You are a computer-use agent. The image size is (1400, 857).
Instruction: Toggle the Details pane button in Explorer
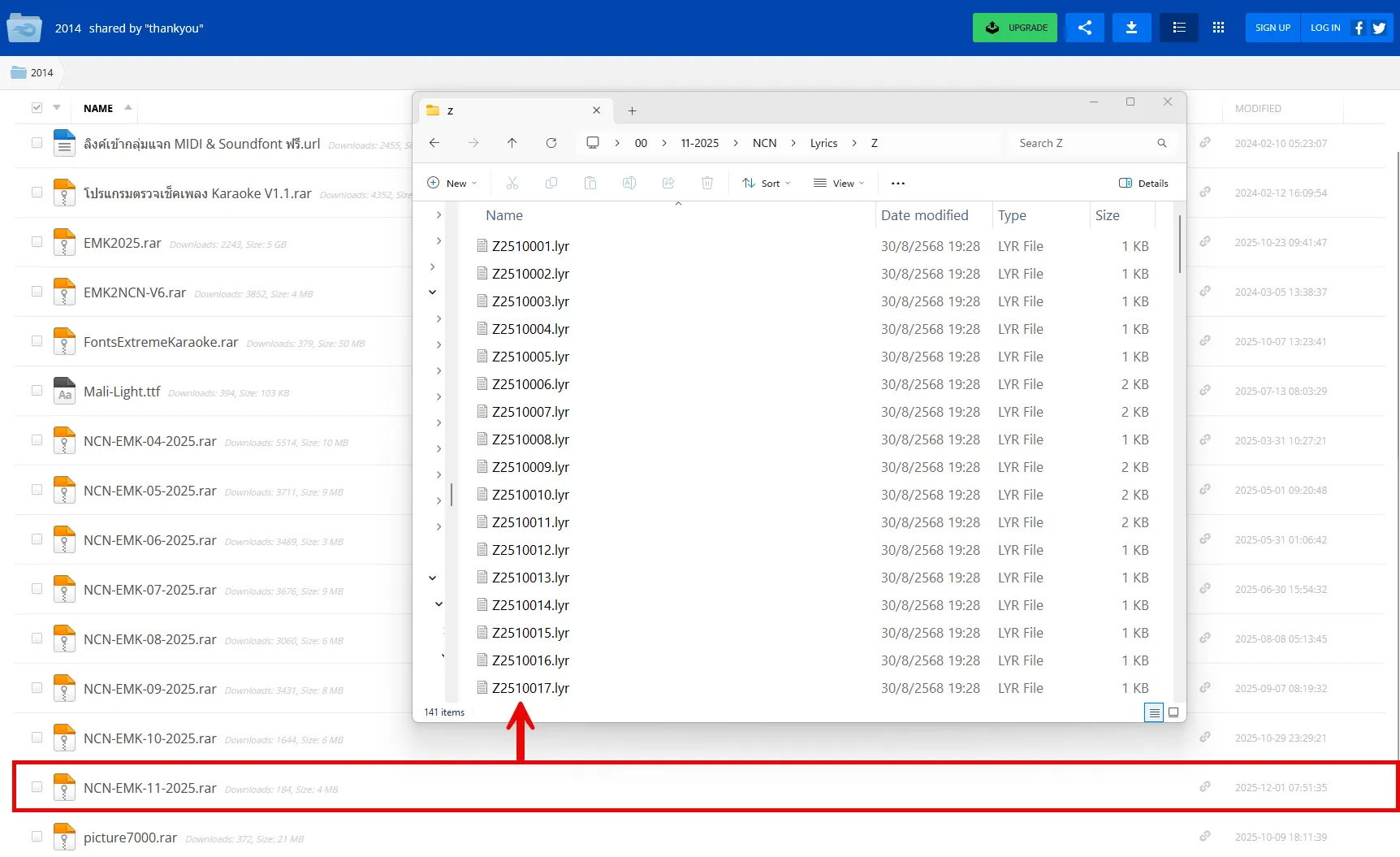click(1143, 183)
